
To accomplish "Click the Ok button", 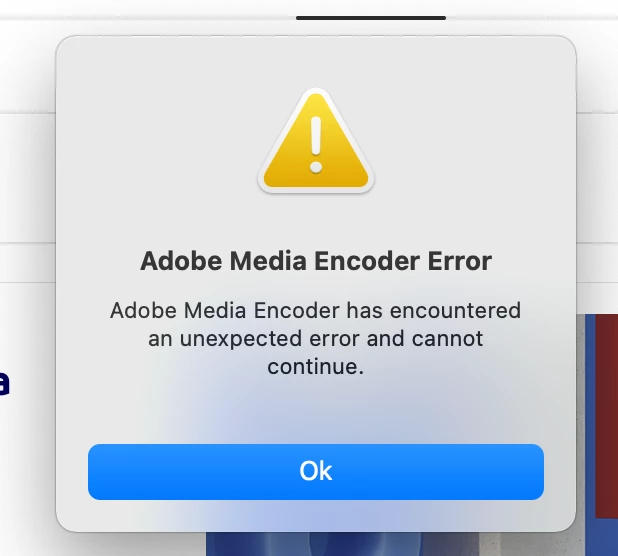I will click(x=316, y=472).
